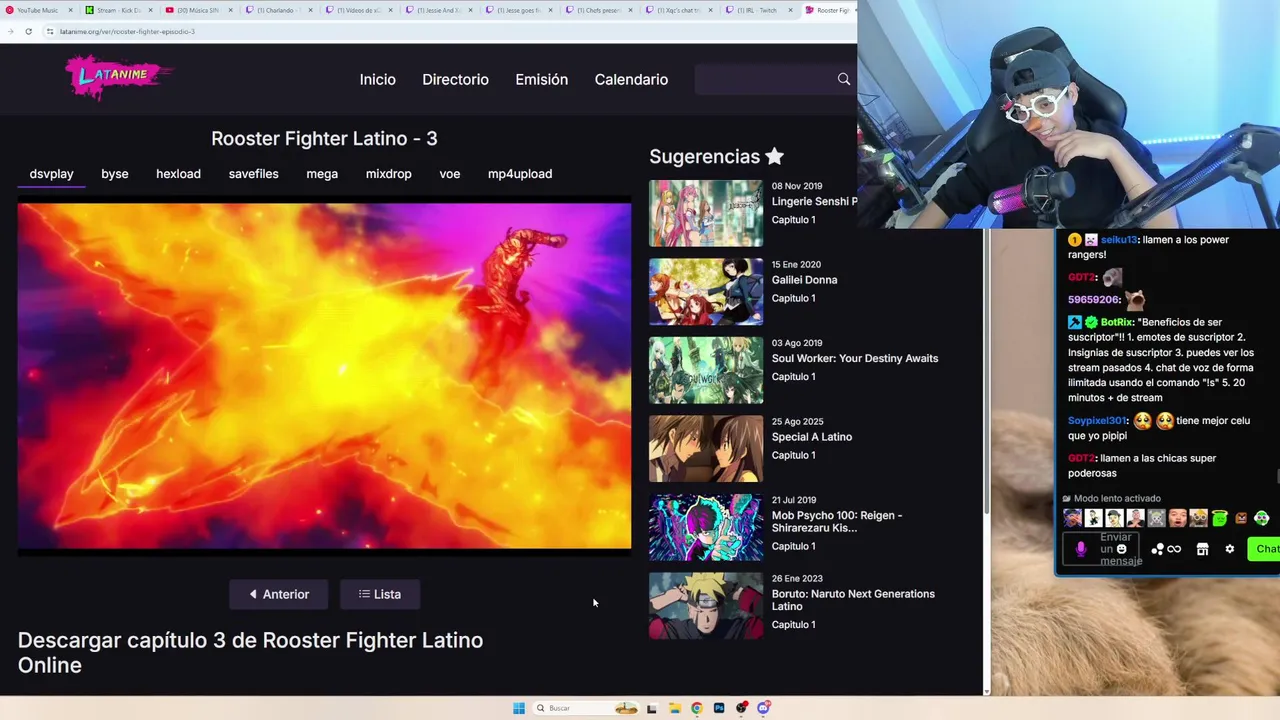Select the voe video server tab
Screen dimensions: 1280x720
coord(450,174)
